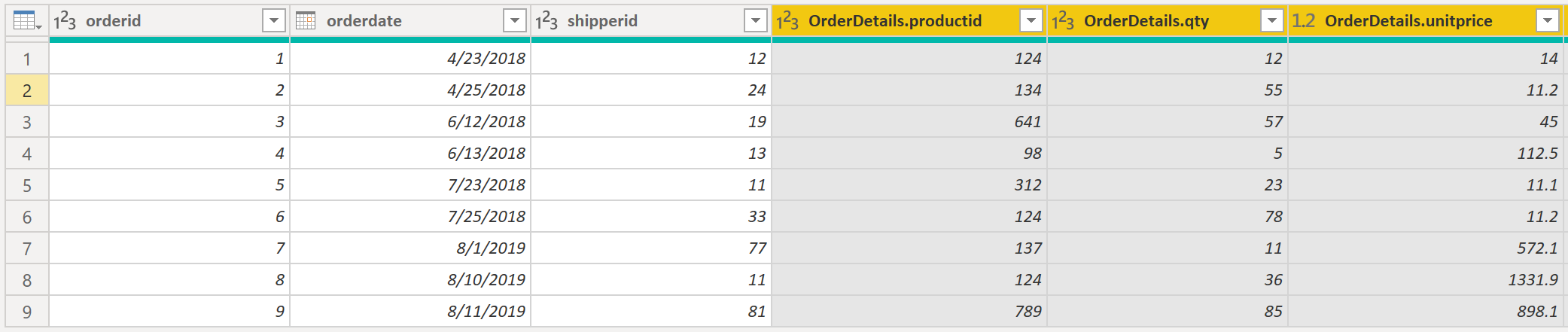
Task: Open the orderid column filter dropdown
Action: pos(274,21)
